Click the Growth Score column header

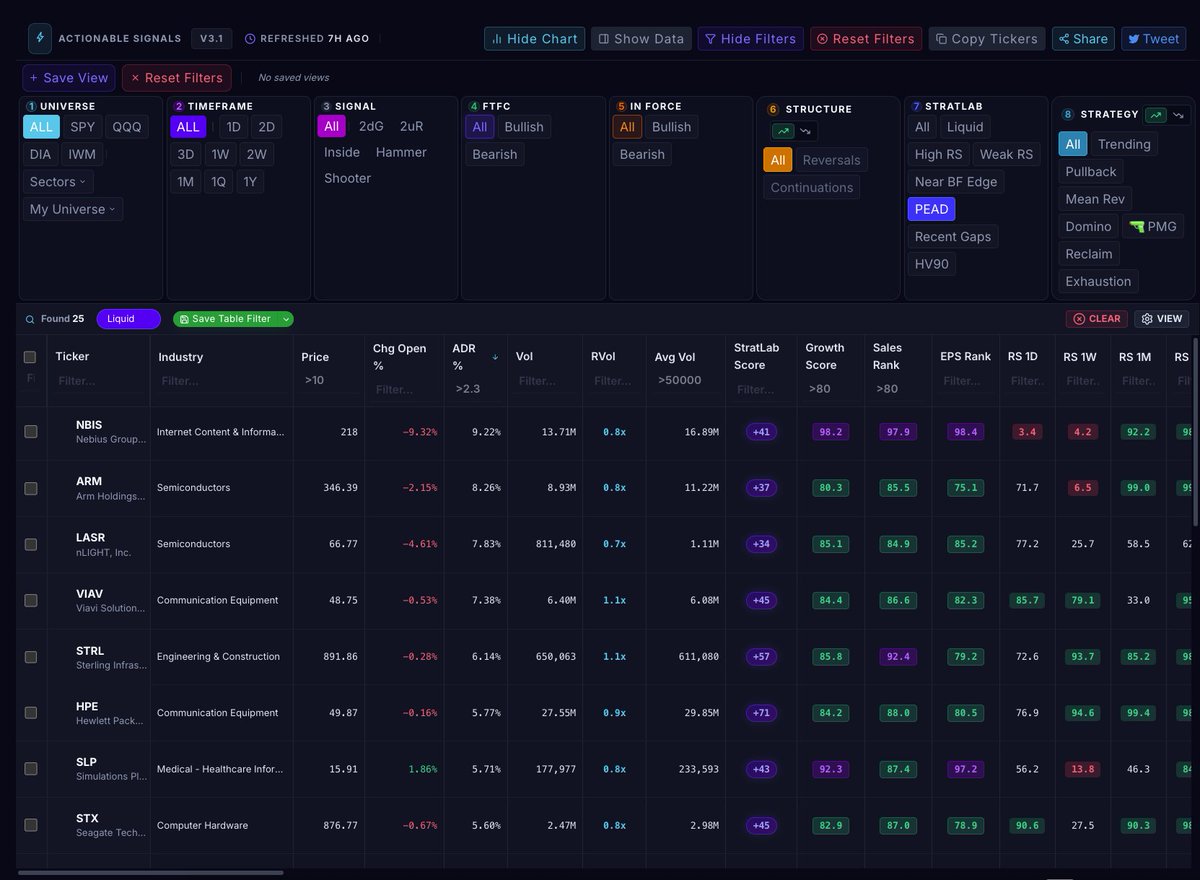(x=825, y=356)
